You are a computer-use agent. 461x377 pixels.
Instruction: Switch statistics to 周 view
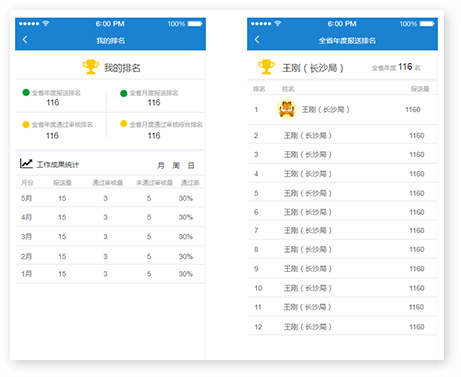click(176, 165)
